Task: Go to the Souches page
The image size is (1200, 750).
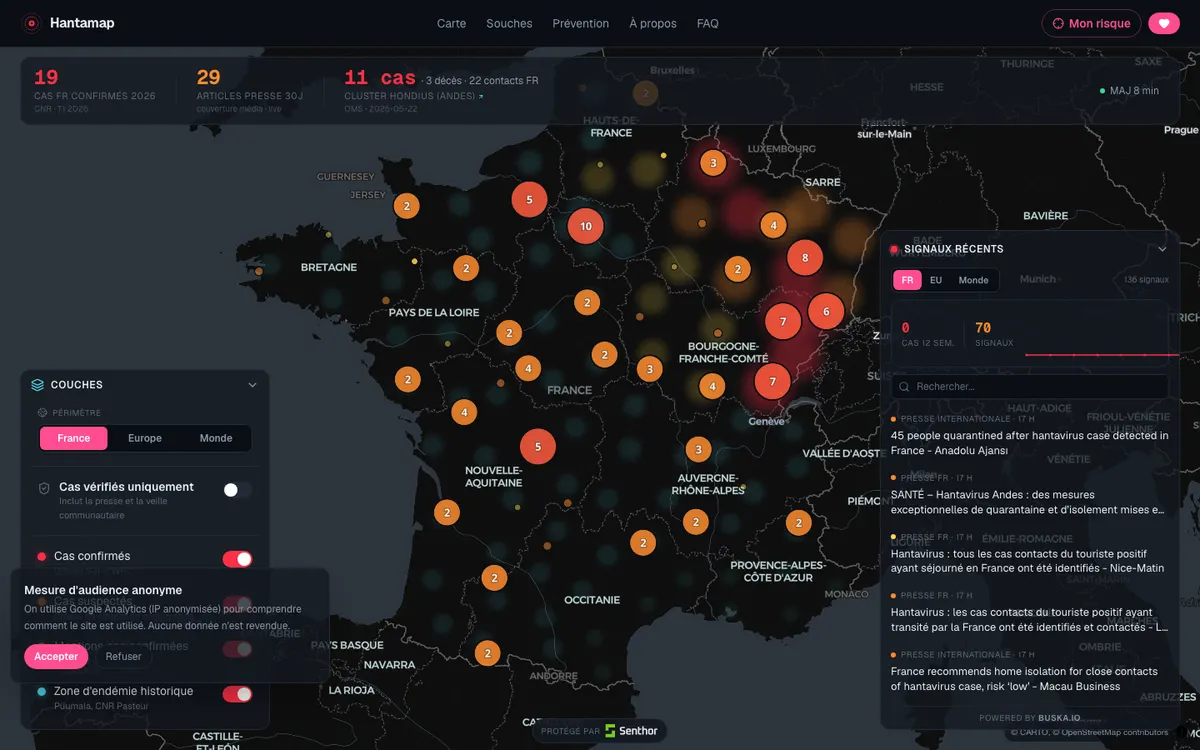Action: (x=509, y=23)
